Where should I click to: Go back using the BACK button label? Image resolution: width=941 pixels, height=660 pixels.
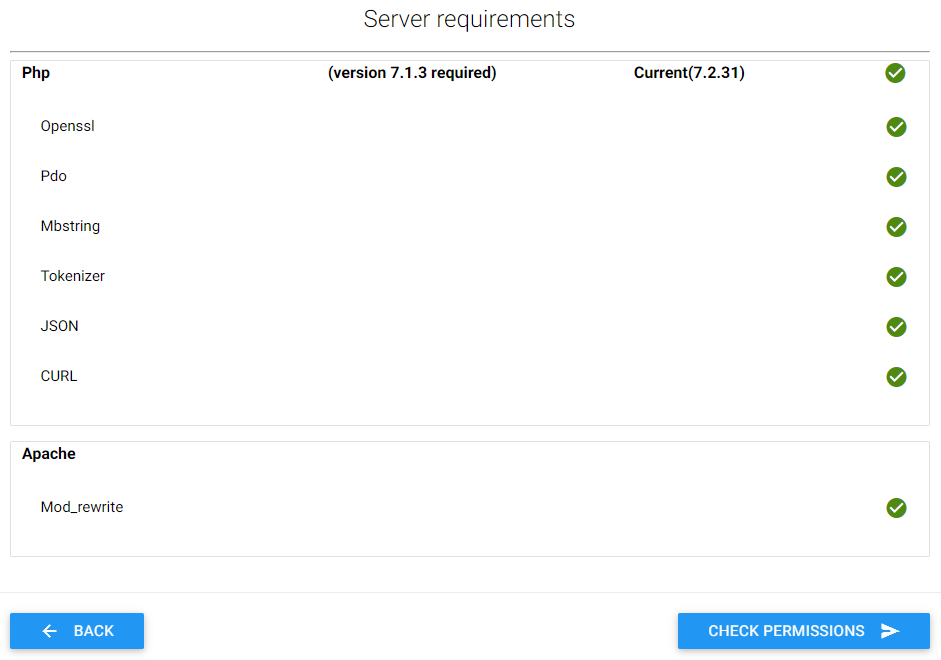(94, 631)
